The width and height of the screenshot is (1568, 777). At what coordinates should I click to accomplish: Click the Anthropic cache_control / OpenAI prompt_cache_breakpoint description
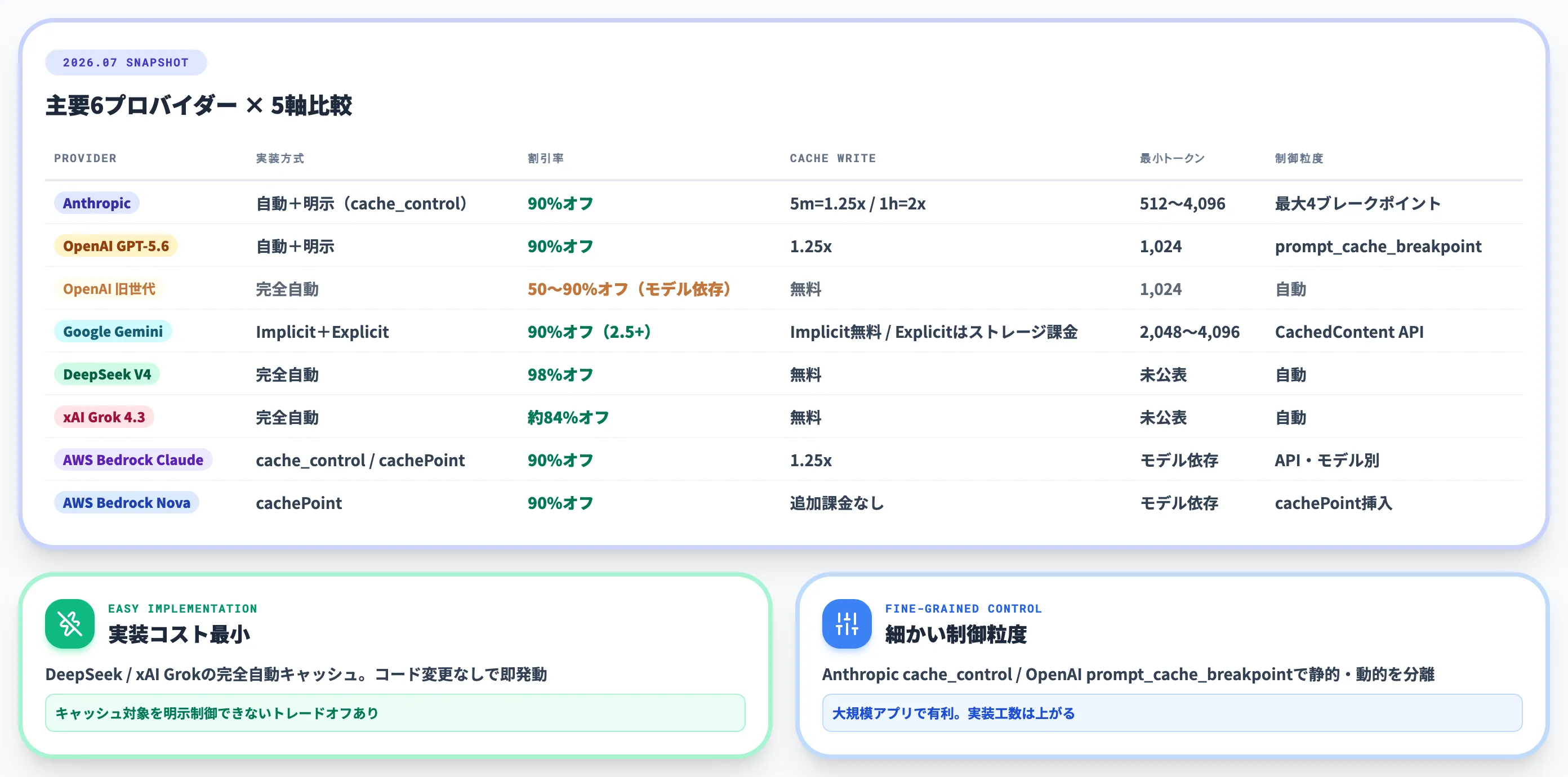(1128, 674)
